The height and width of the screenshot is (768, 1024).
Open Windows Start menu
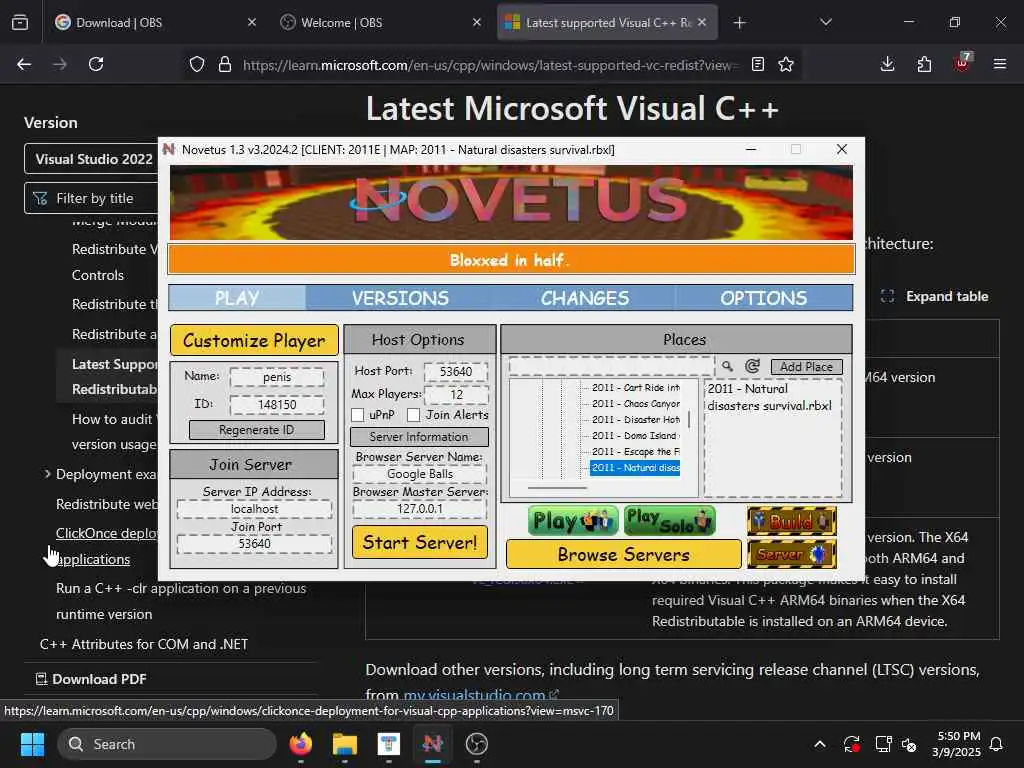point(32,744)
